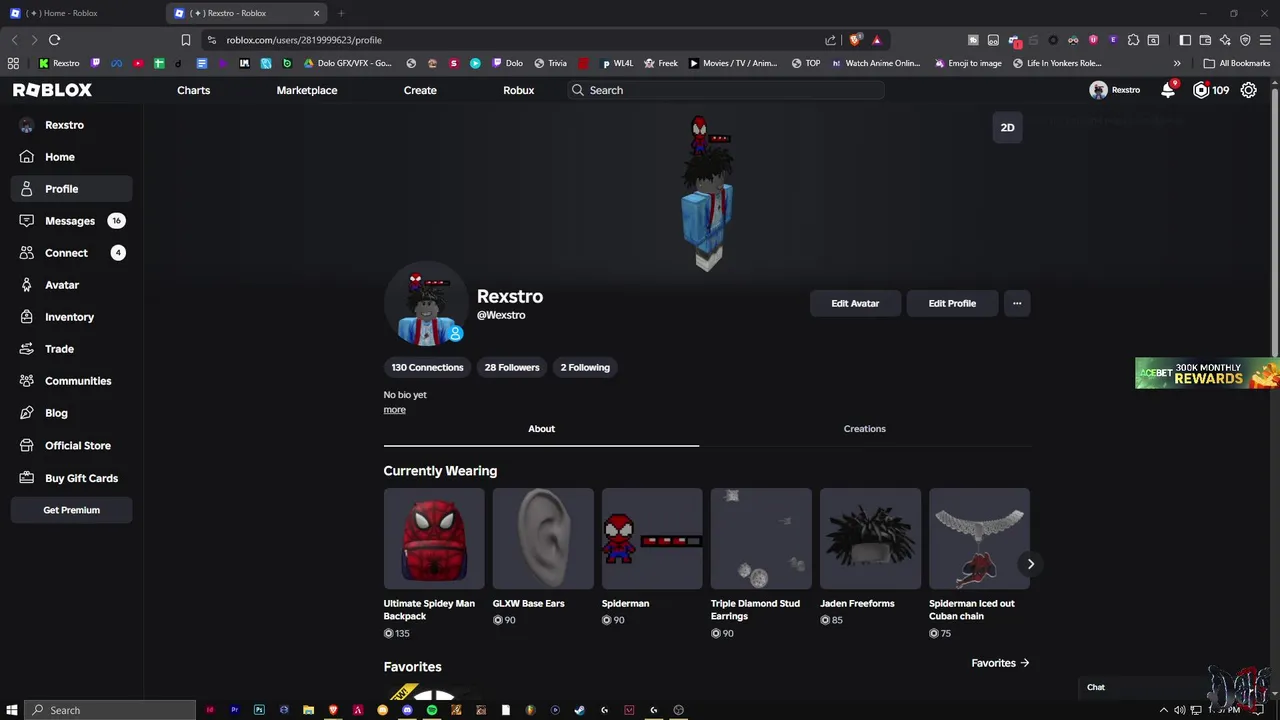Open the All Bookmarks folder
The width and height of the screenshot is (1280, 720).
click(x=1237, y=63)
